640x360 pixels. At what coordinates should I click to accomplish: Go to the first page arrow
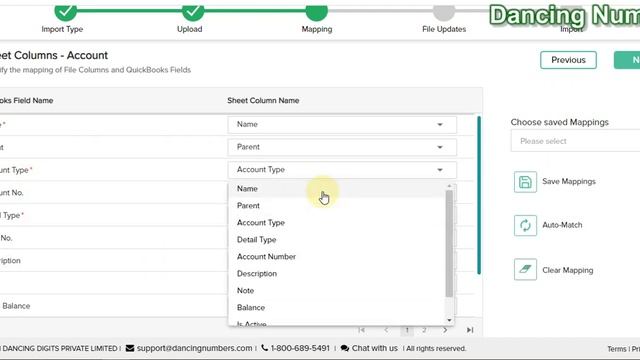point(362,330)
